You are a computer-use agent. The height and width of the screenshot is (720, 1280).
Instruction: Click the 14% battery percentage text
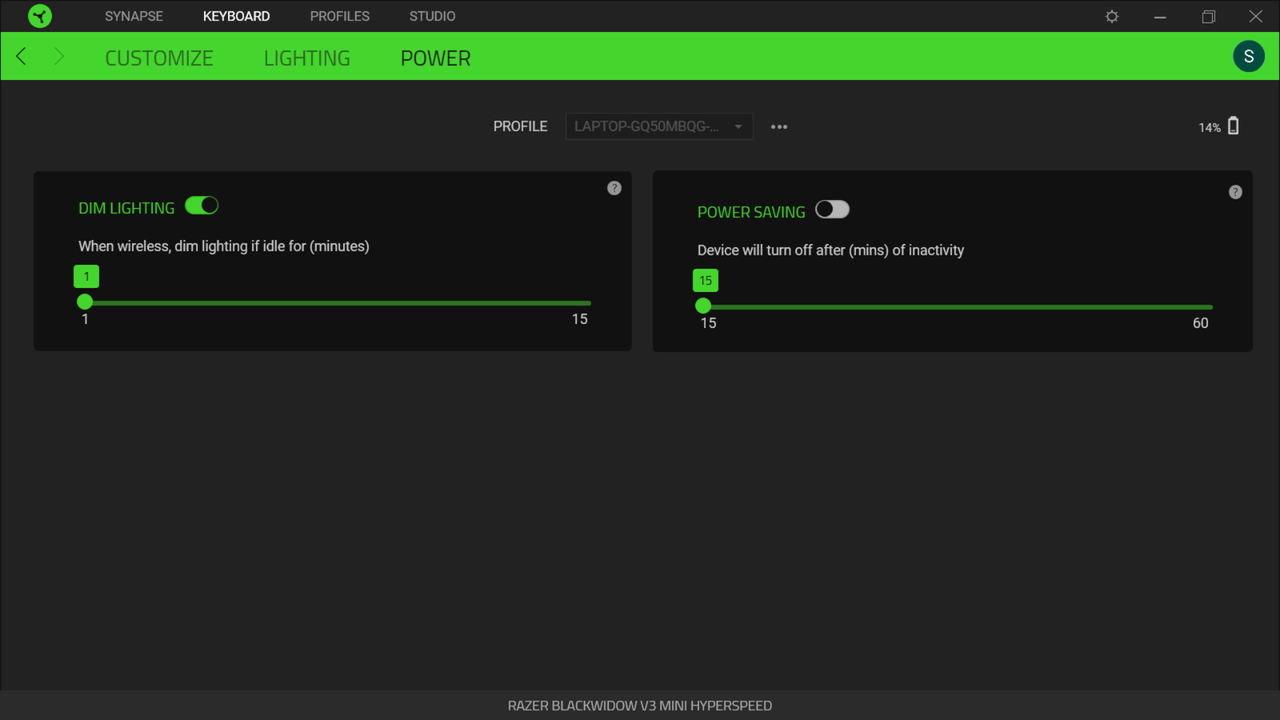pos(1209,128)
